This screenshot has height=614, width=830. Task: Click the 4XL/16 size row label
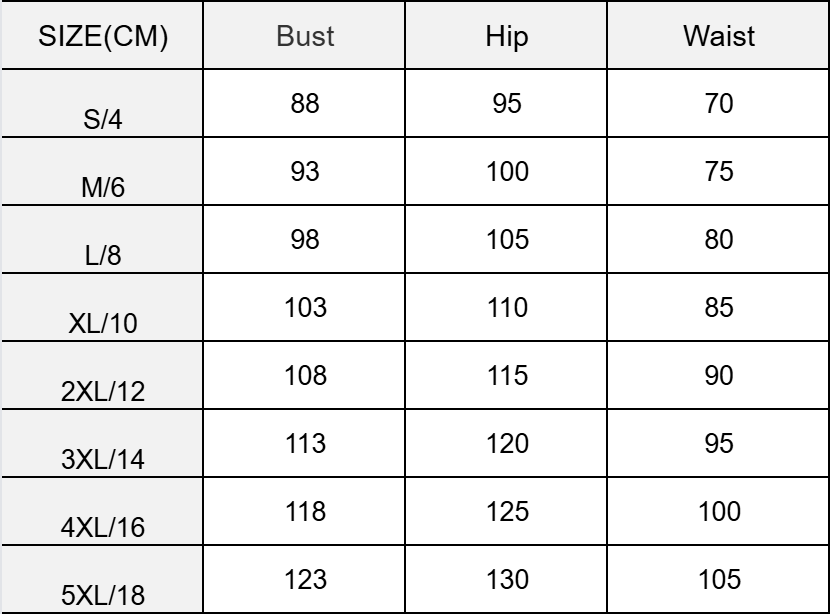coord(103,529)
